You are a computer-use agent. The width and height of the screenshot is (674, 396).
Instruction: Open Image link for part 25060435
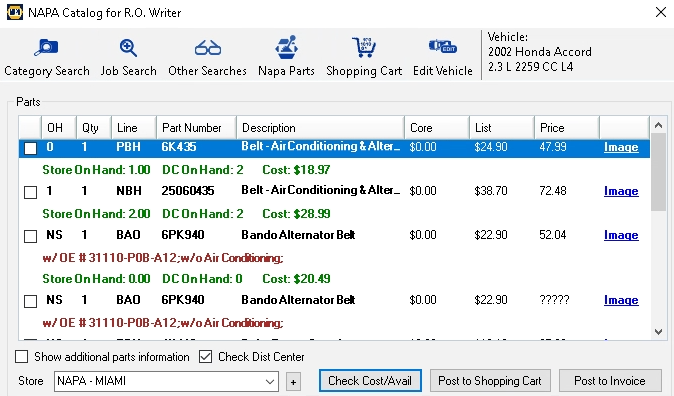[621, 191]
